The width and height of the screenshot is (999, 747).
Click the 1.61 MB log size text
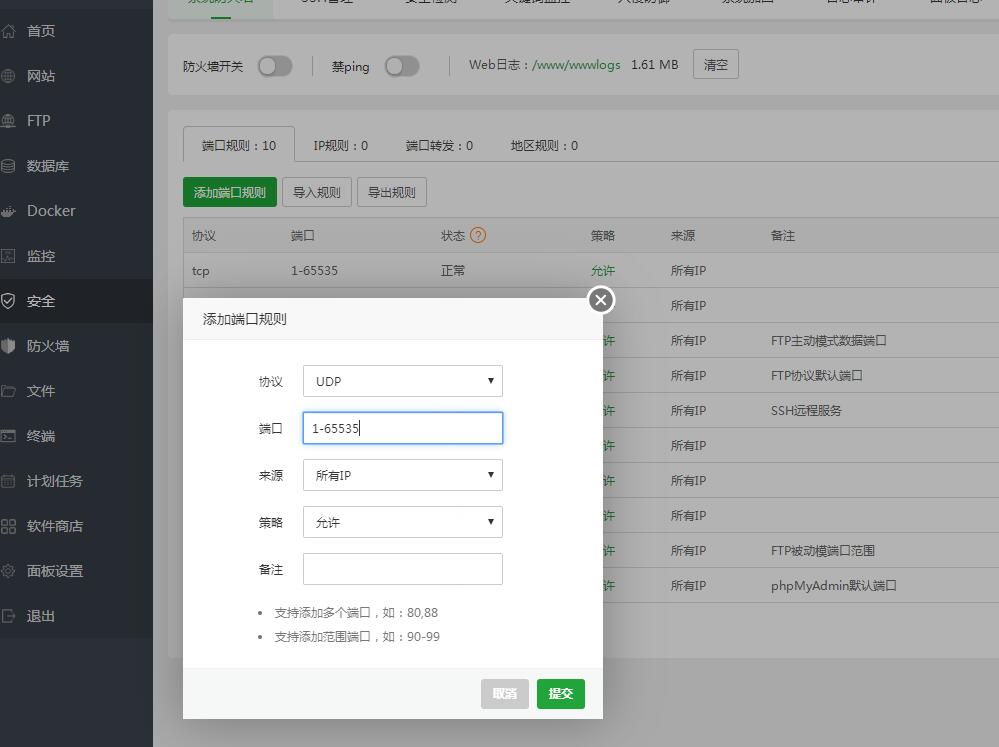654,65
